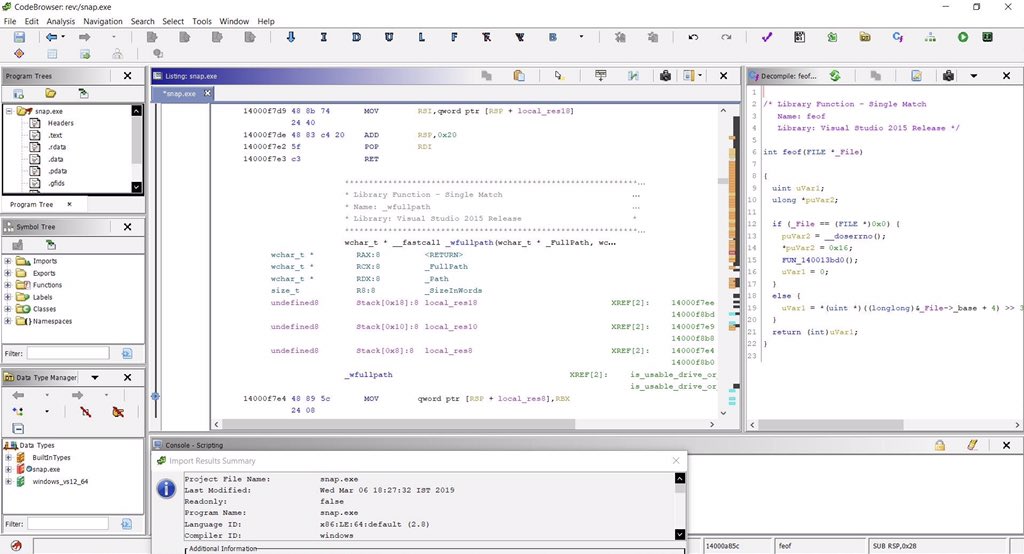Expand the Functions node in Symbol Tree
This screenshot has width=1024, height=554.
(8, 285)
